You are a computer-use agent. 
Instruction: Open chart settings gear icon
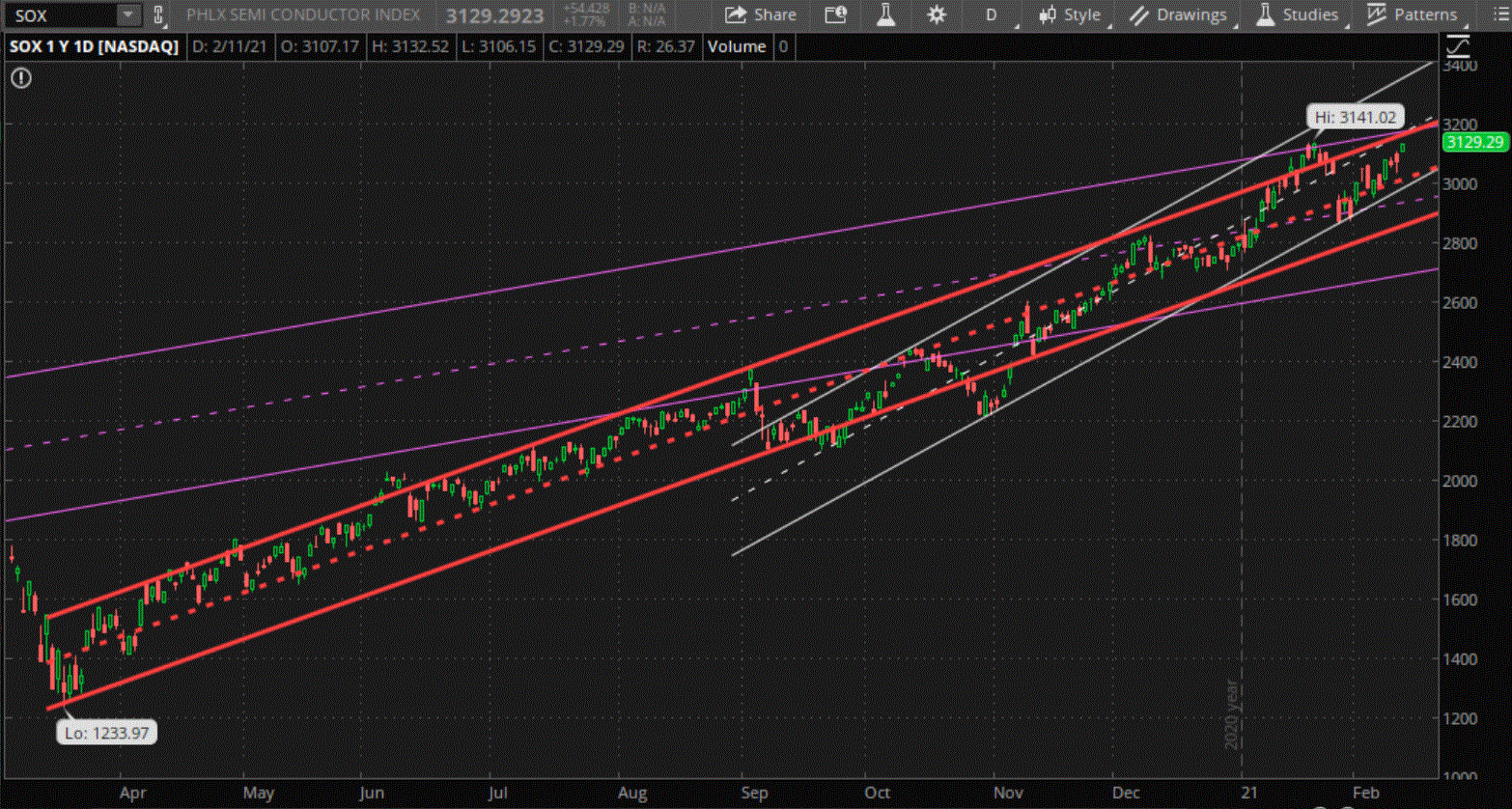point(937,15)
